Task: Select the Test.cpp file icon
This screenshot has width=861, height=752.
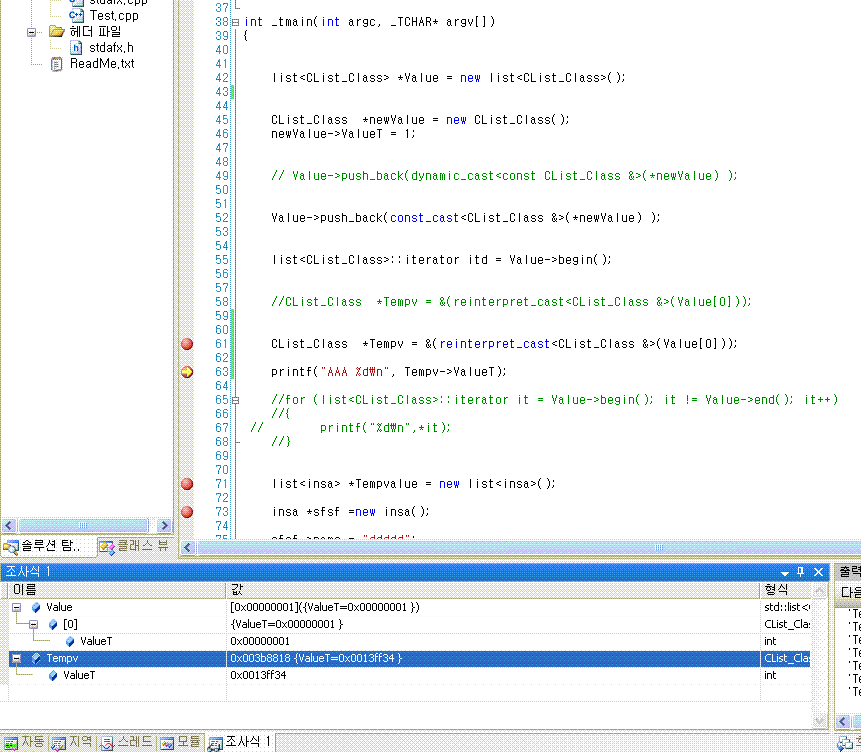Action: click(76, 15)
